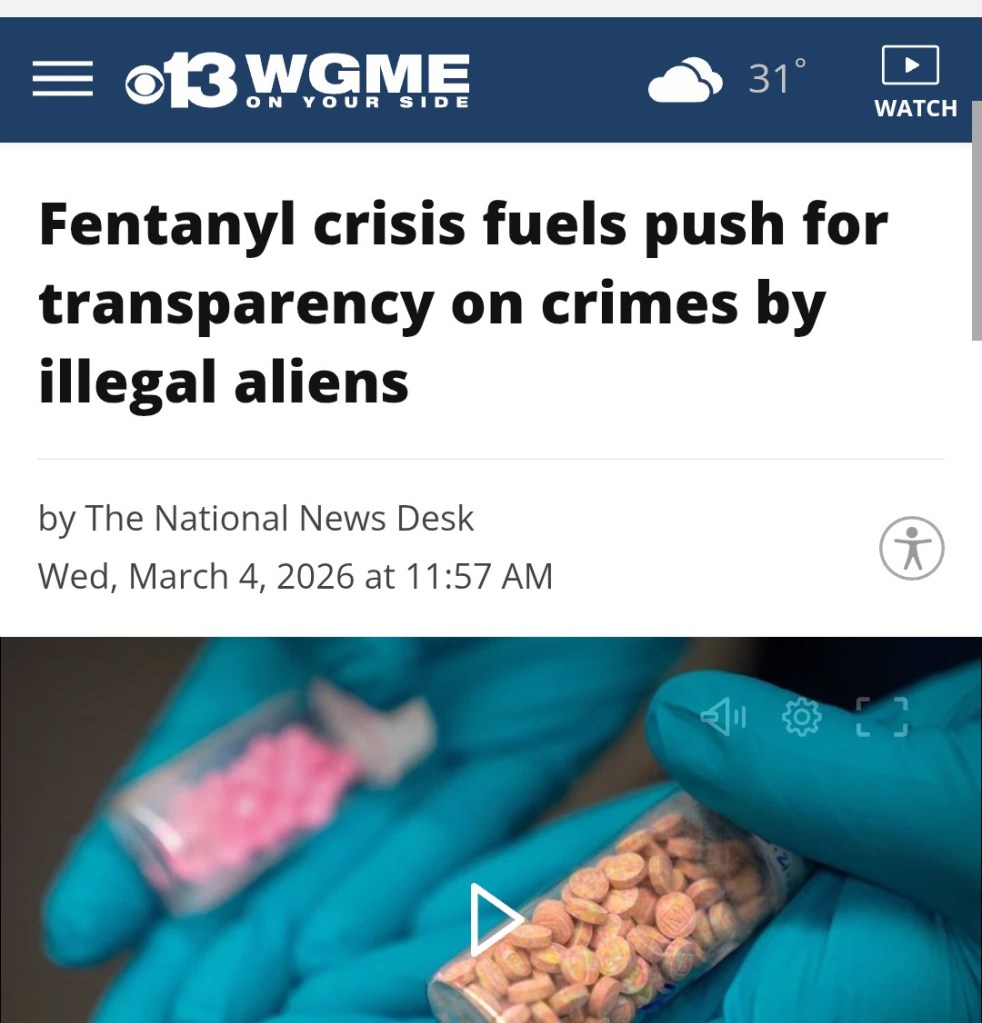The width and height of the screenshot is (982, 1023).
Task: Click The National News Desk byline
Action: click(x=279, y=519)
